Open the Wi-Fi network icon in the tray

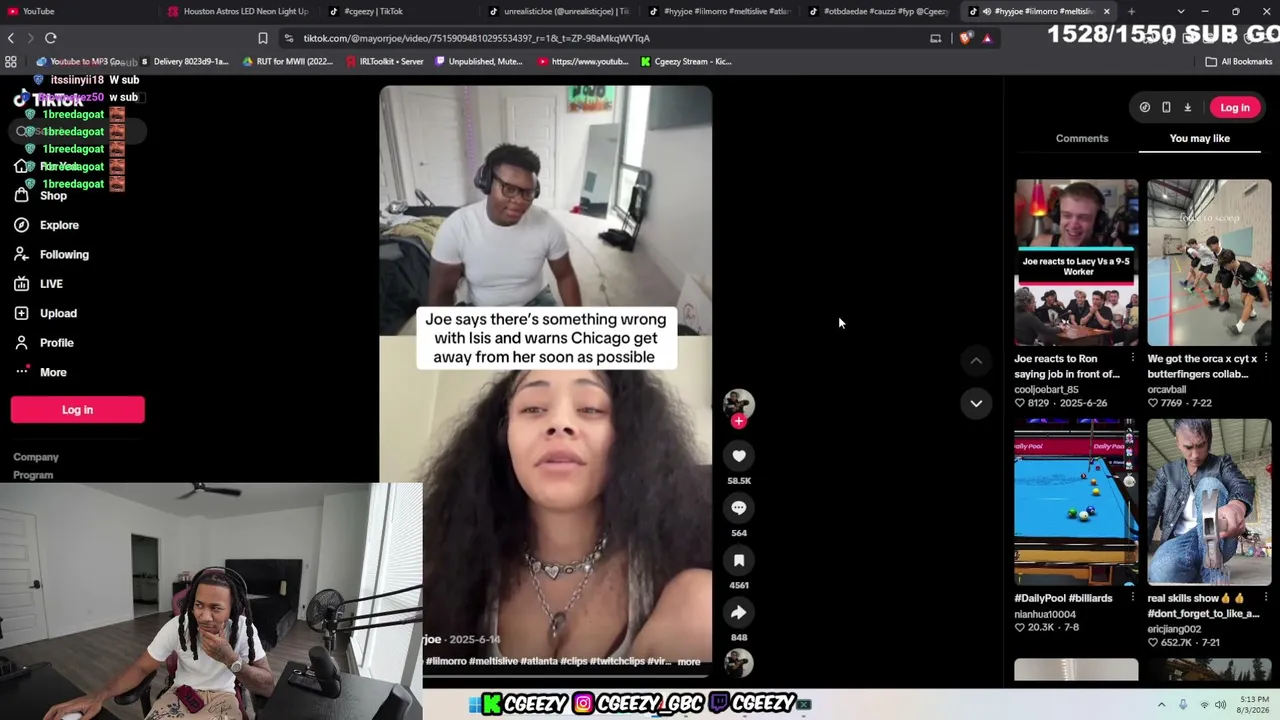click(1204, 705)
